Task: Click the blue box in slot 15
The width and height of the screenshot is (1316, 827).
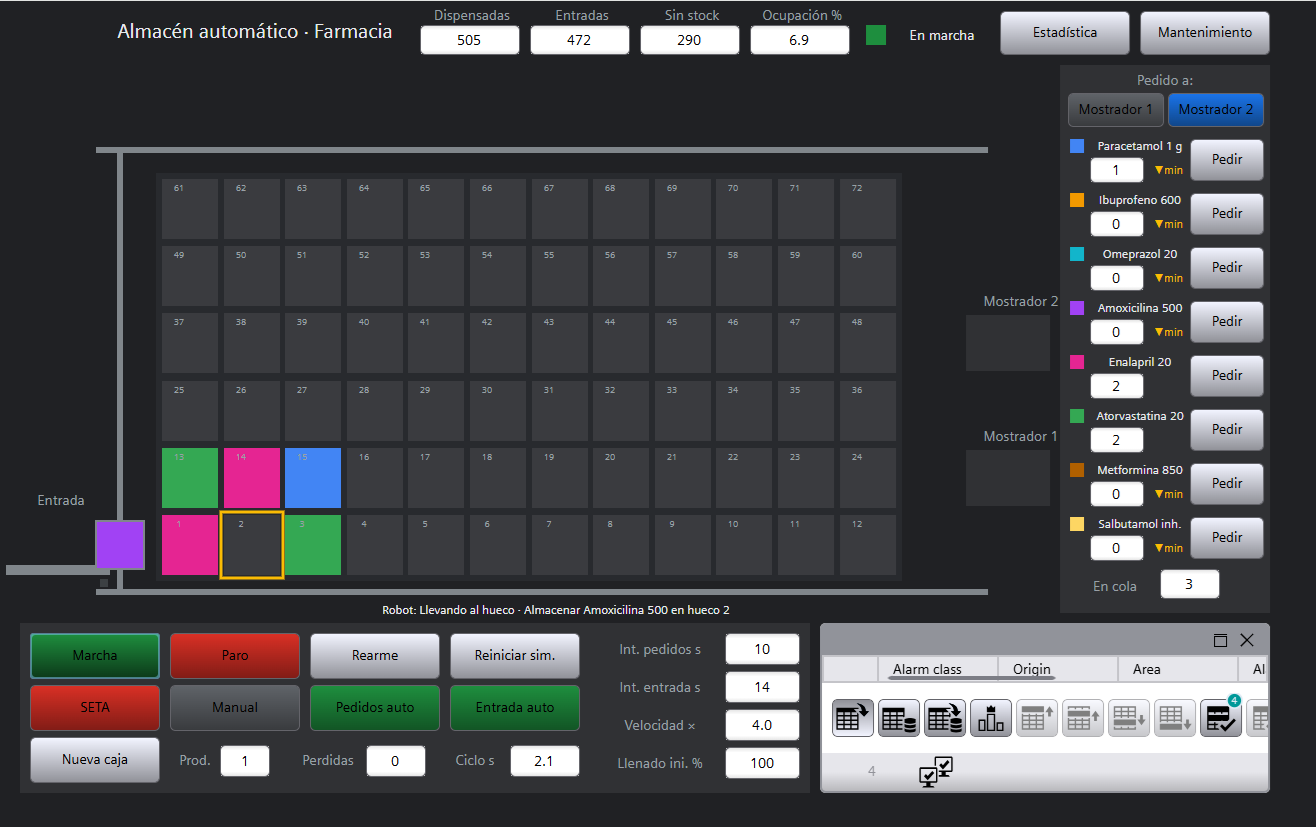Action: pyautogui.click(x=313, y=478)
